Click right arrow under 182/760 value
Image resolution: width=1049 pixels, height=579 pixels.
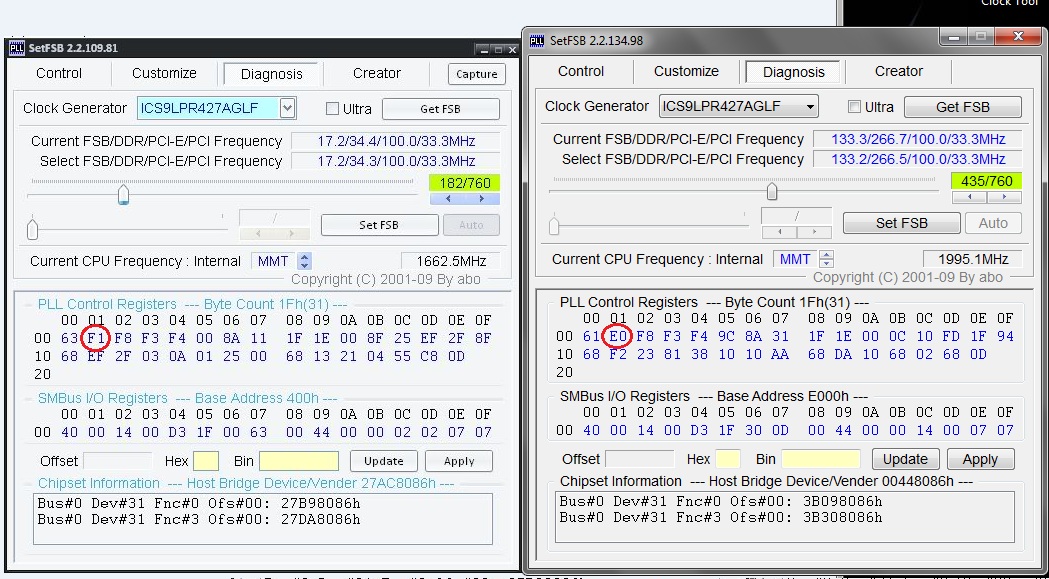coord(482,199)
